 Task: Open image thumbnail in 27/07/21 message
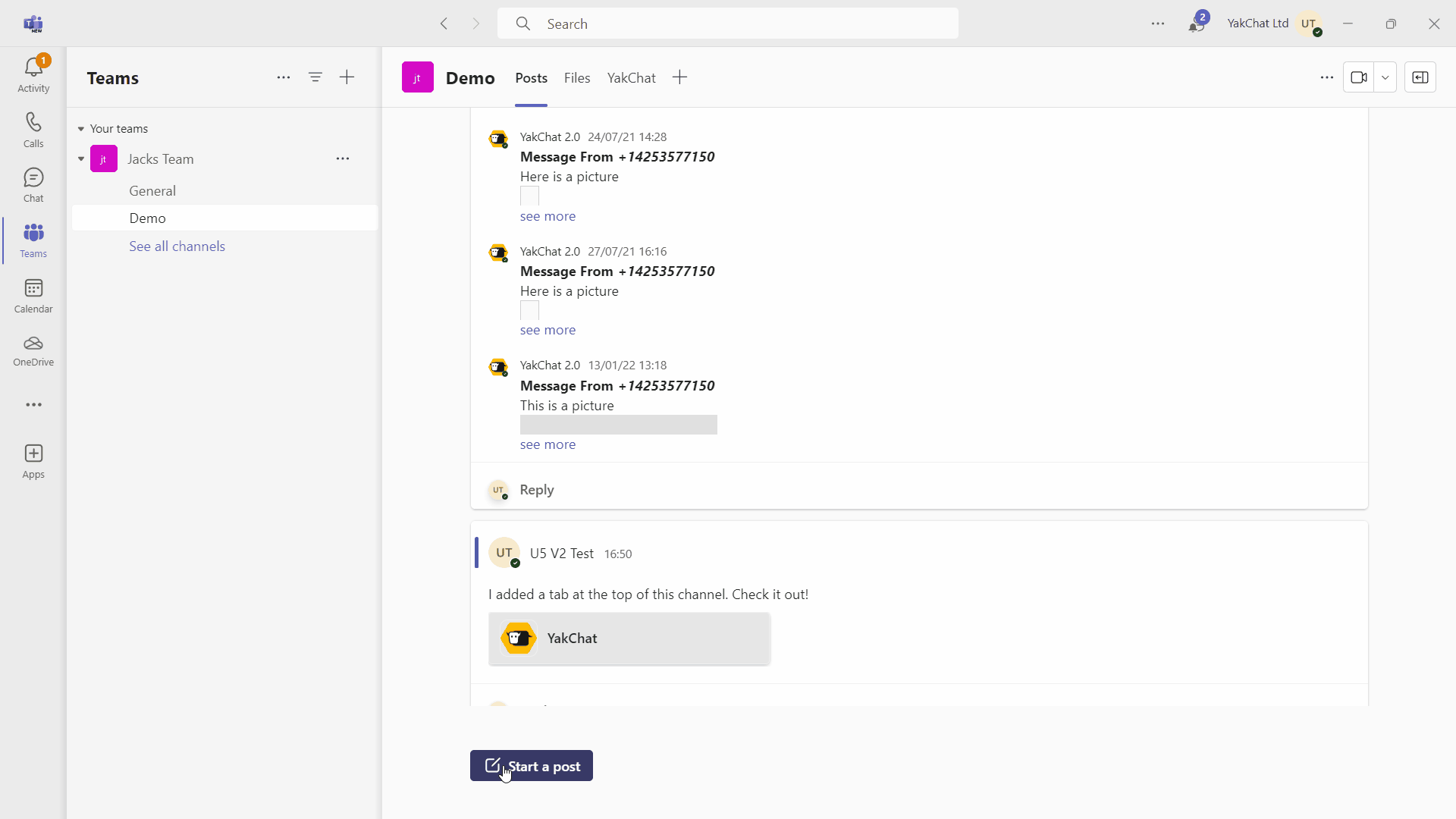529,311
